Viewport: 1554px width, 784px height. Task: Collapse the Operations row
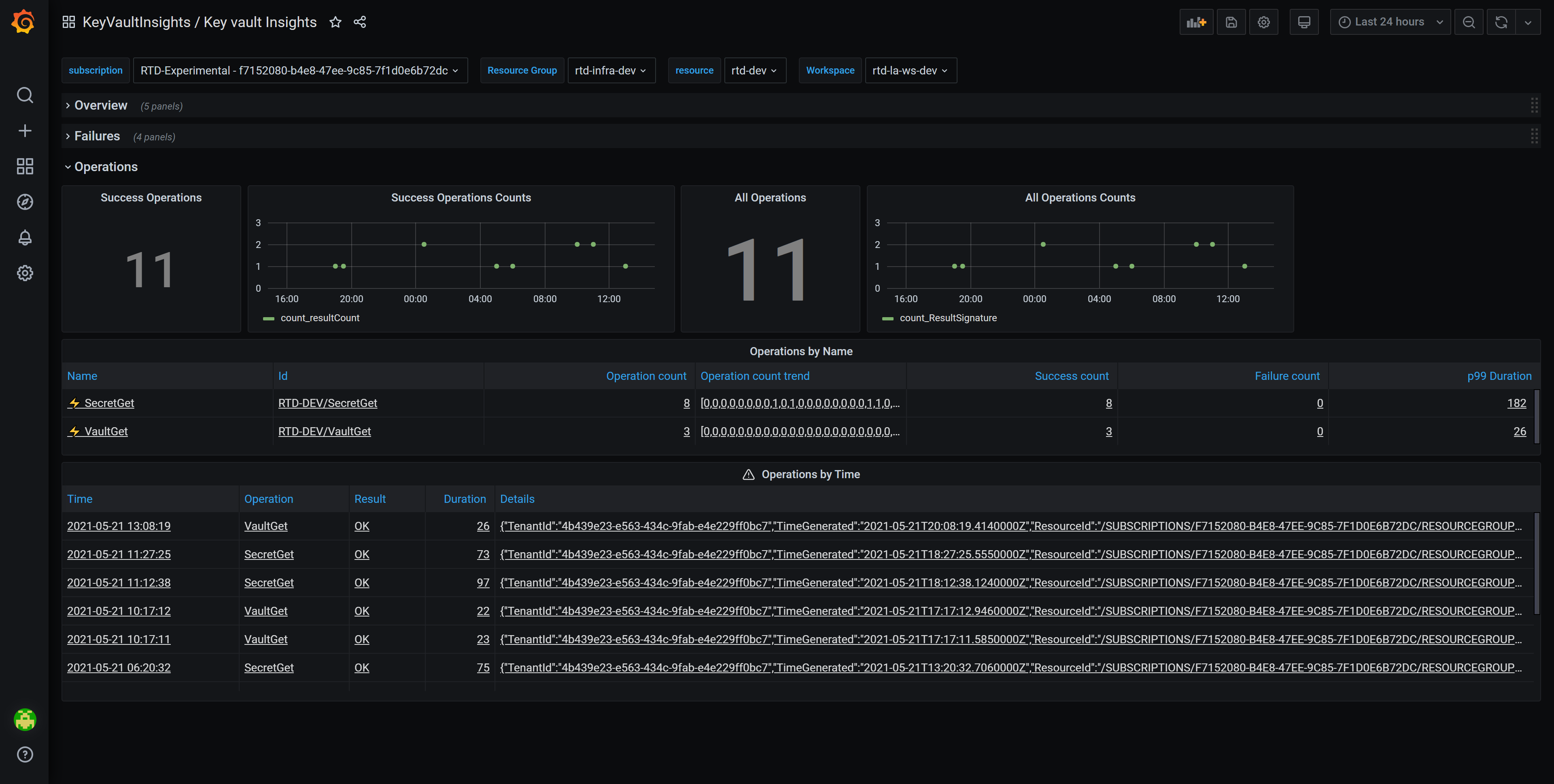click(106, 167)
